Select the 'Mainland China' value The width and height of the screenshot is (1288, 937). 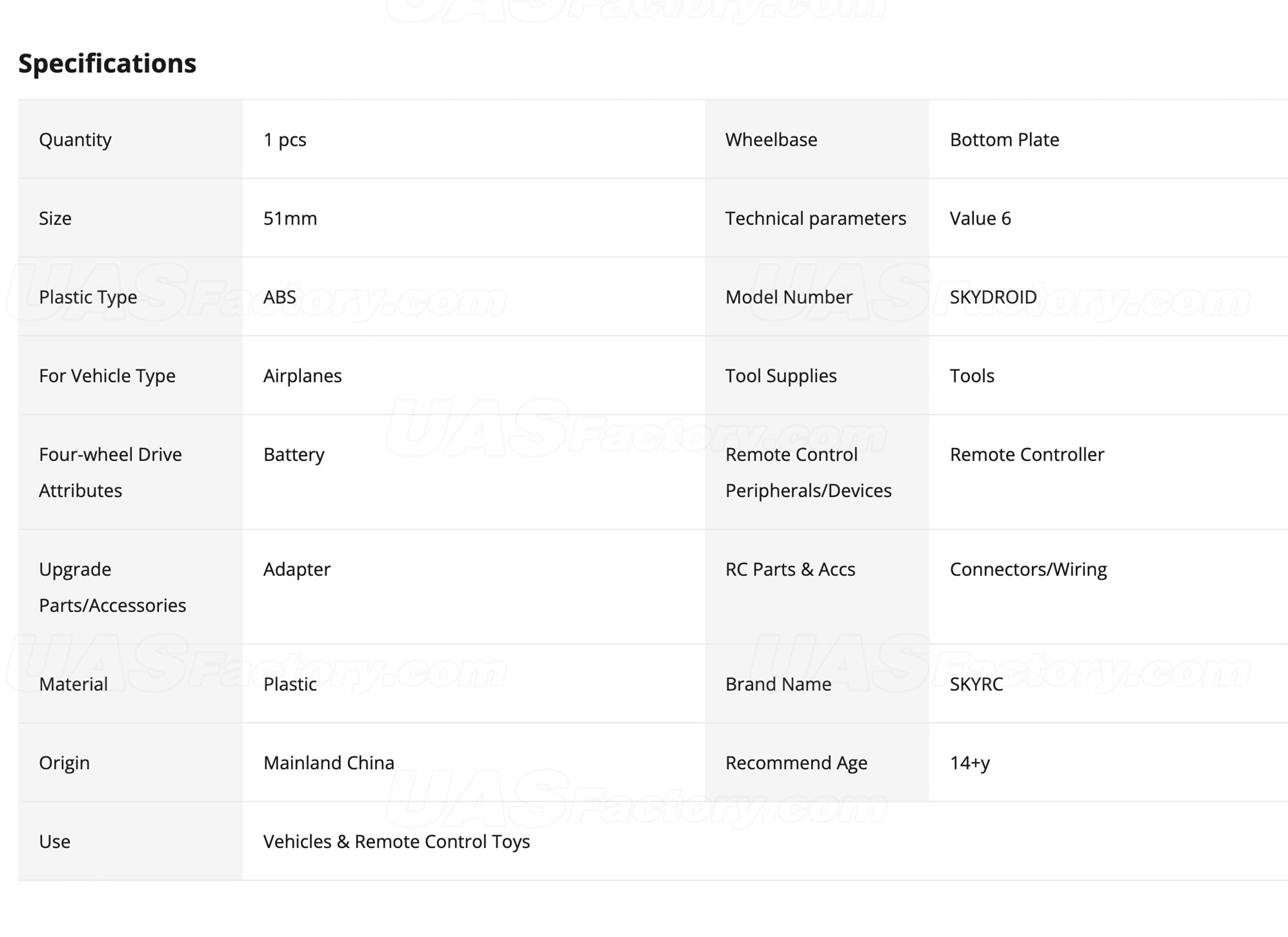click(x=329, y=763)
